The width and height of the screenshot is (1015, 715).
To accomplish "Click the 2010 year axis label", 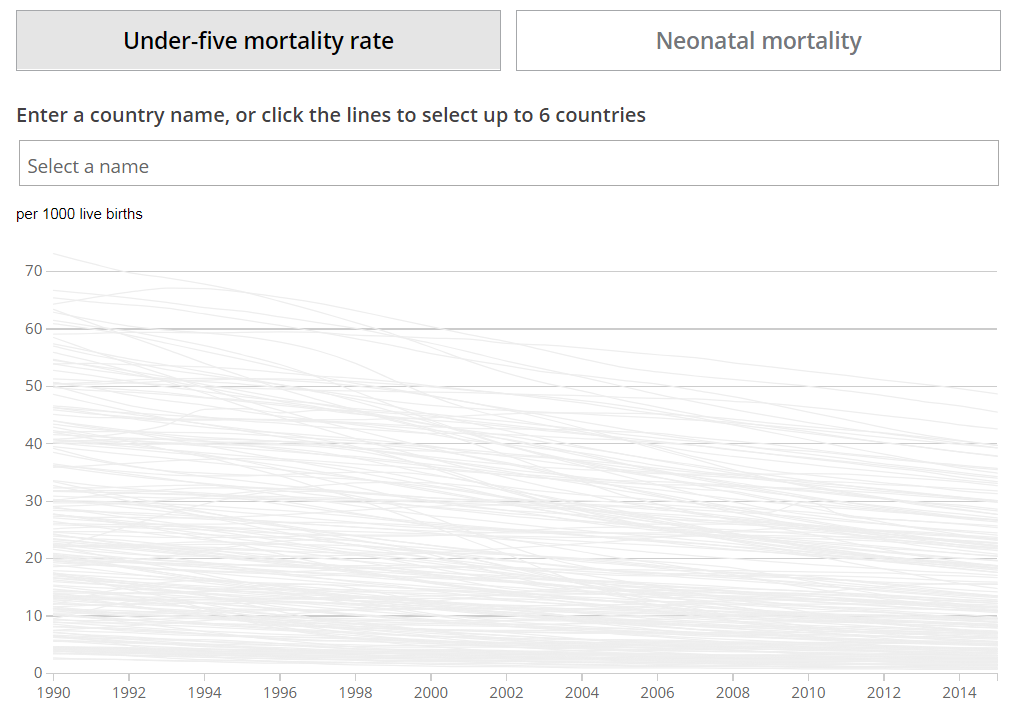I will click(x=809, y=692).
